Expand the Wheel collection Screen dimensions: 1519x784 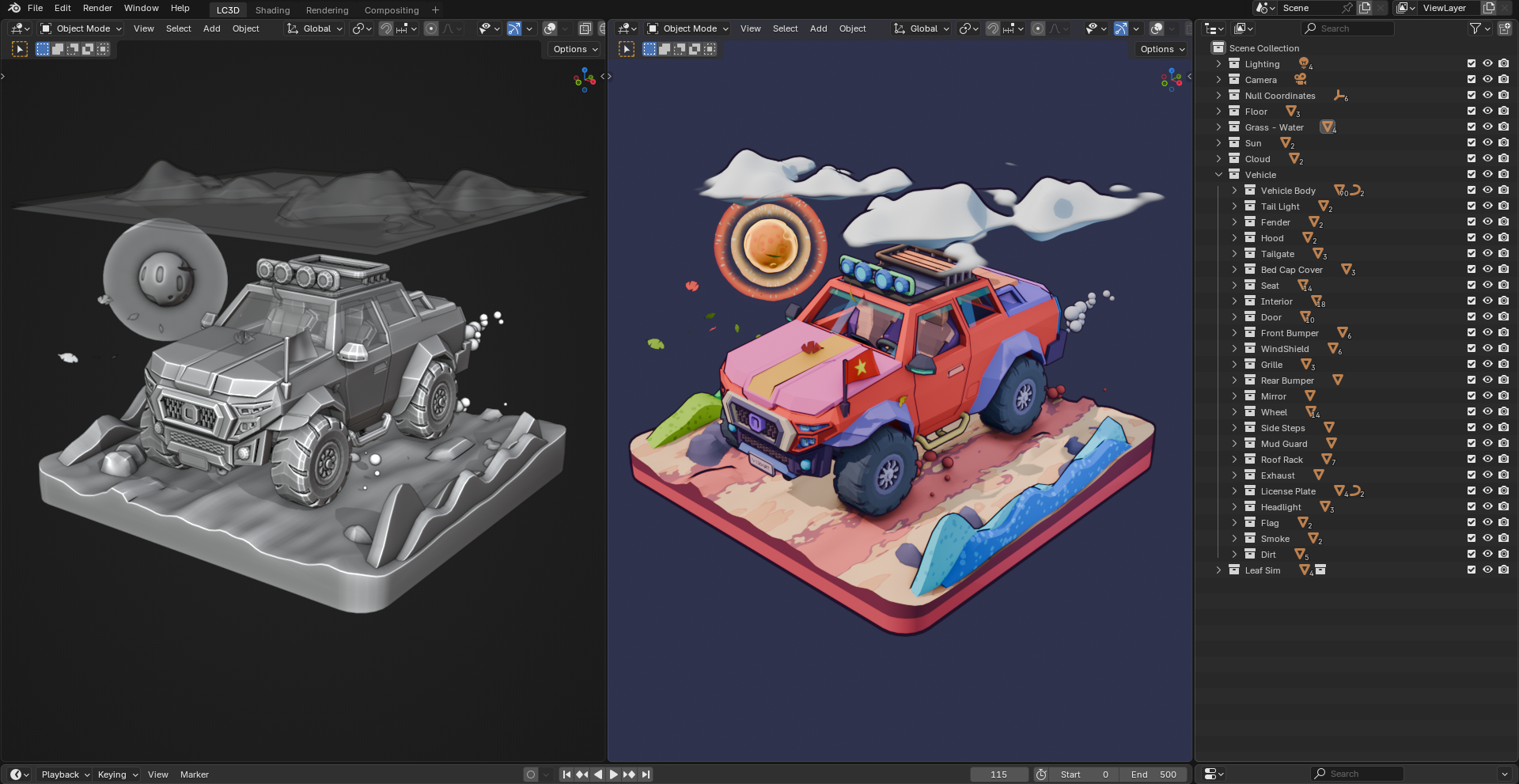[1234, 412]
